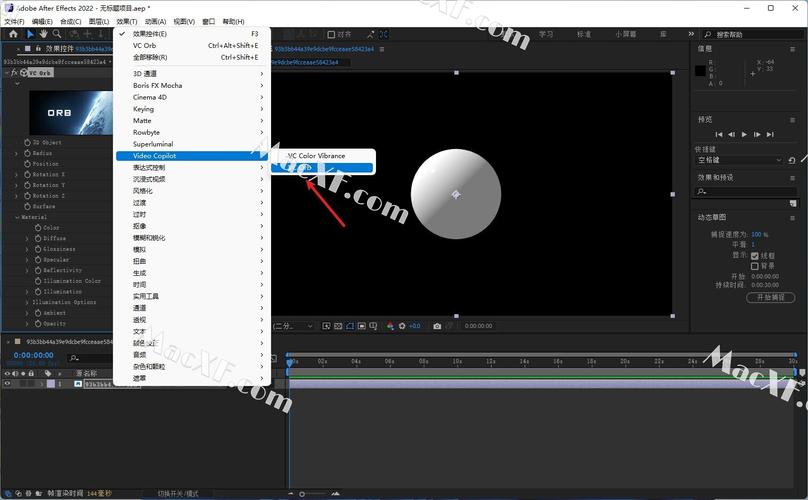Enable the 线框 wireframe checkbox
The image size is (808, 500).
point(755,256)
